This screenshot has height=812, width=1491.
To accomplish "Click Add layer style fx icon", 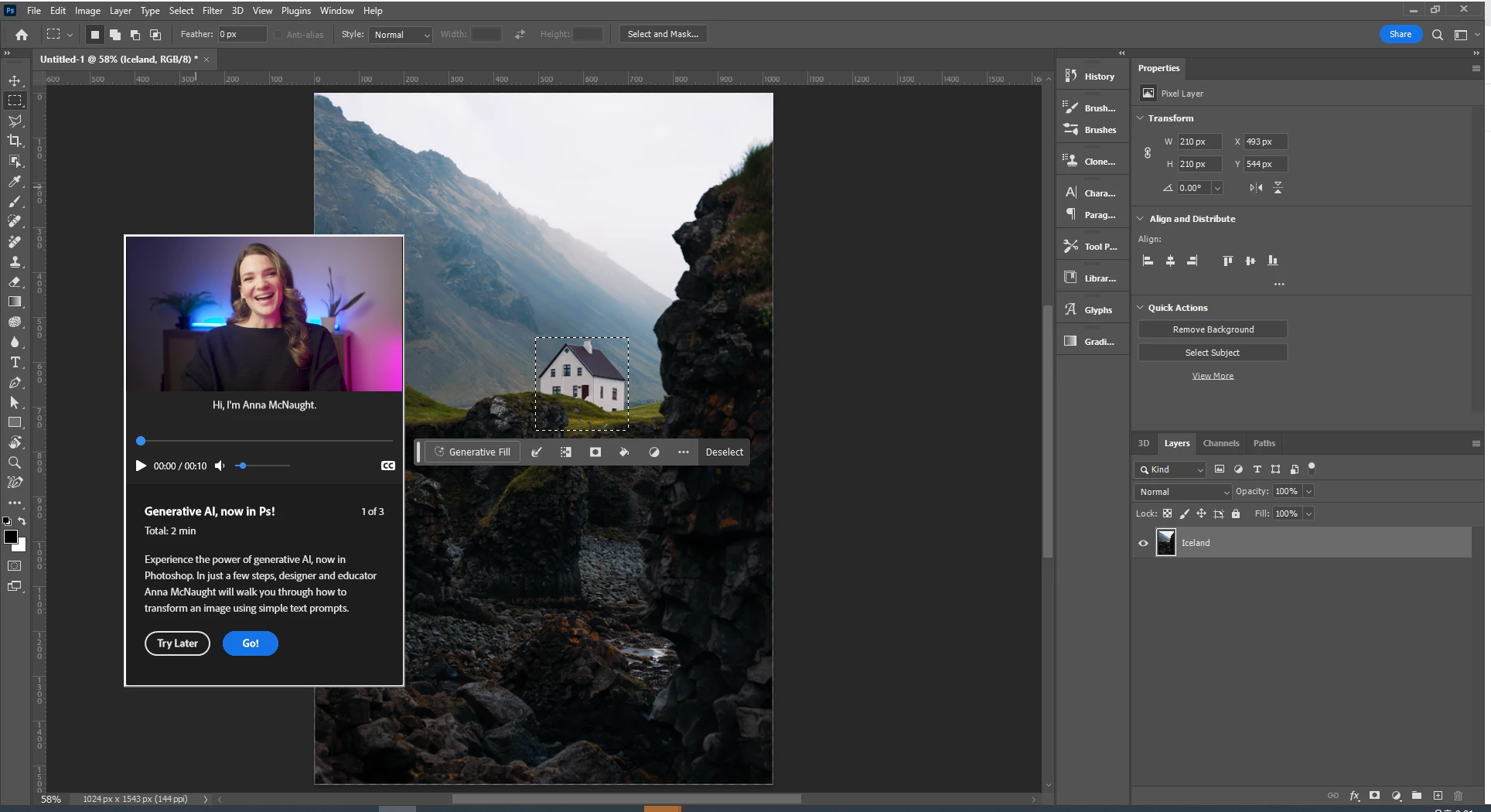I will pos(1354,795).
